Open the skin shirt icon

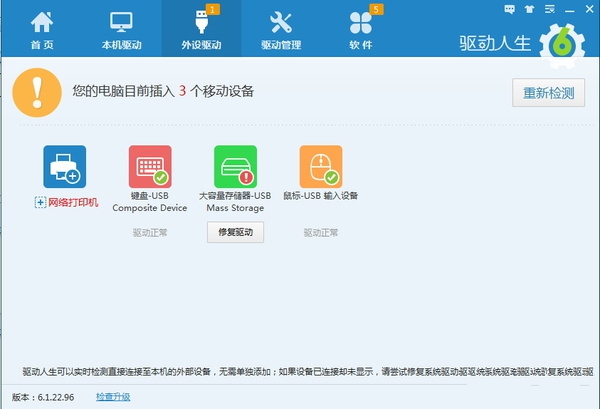point(530,9)
